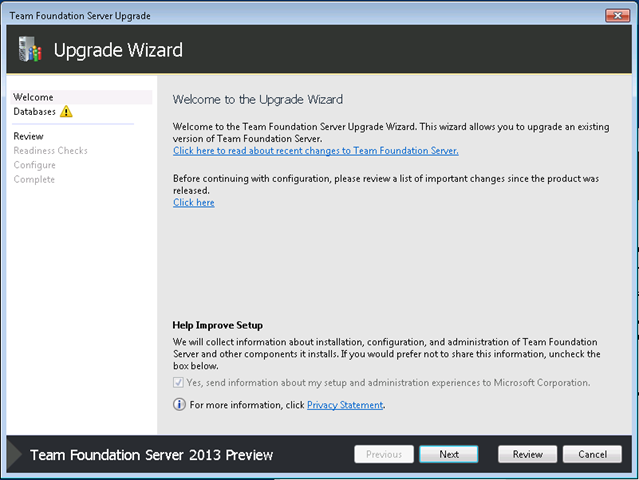
Task: Click the arrow icon left of footer title
Action: coord(15,454)
